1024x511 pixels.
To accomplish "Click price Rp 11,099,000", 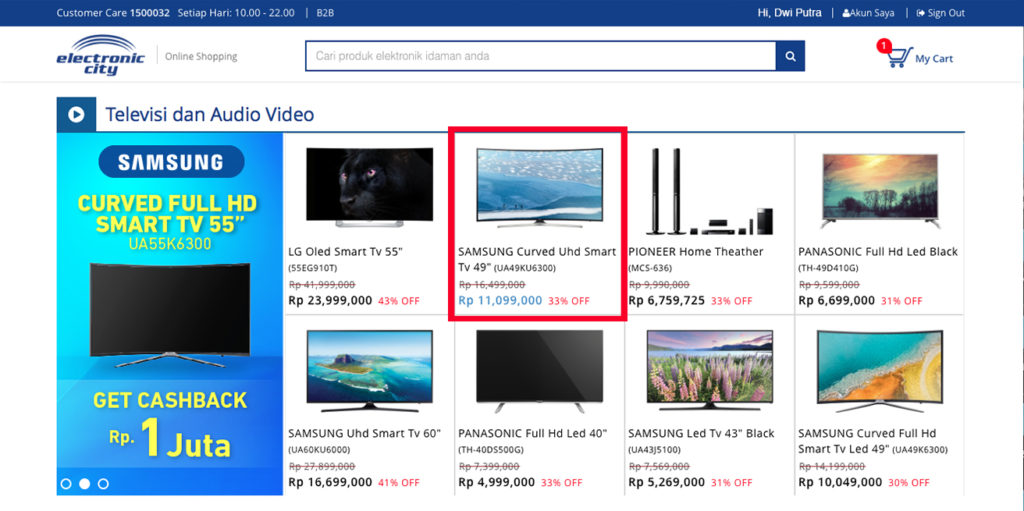I will click(x=500, y=301).
